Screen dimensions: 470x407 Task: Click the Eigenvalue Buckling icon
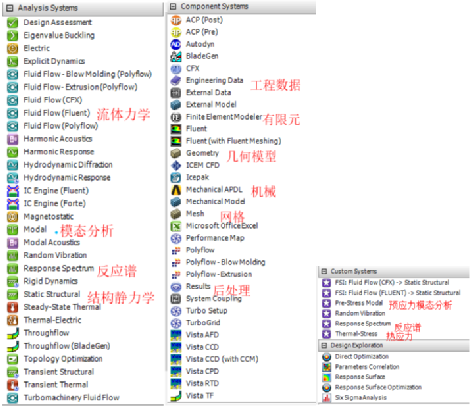point(13,35)
